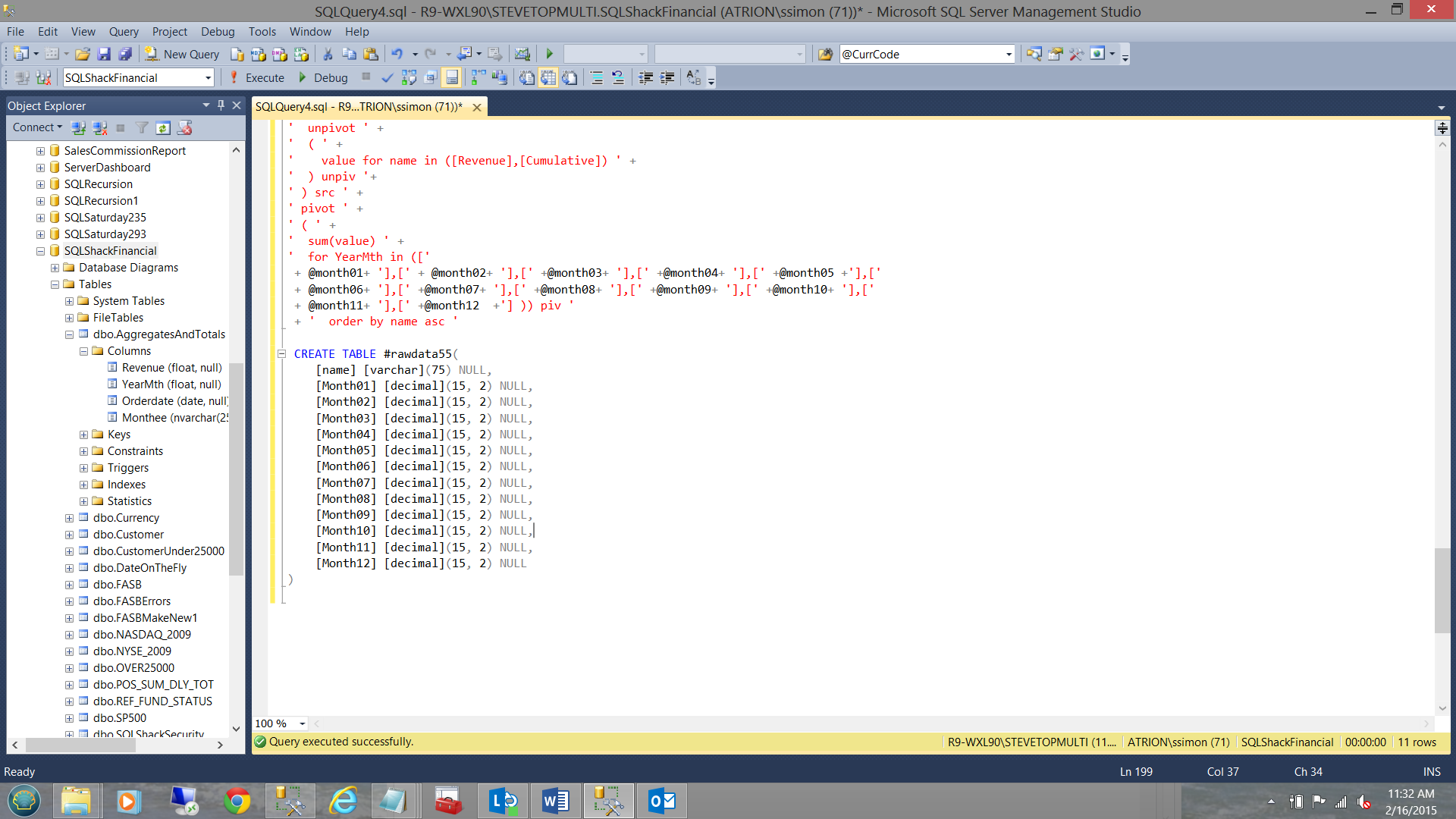Click the Execute button

coord(257,77)
